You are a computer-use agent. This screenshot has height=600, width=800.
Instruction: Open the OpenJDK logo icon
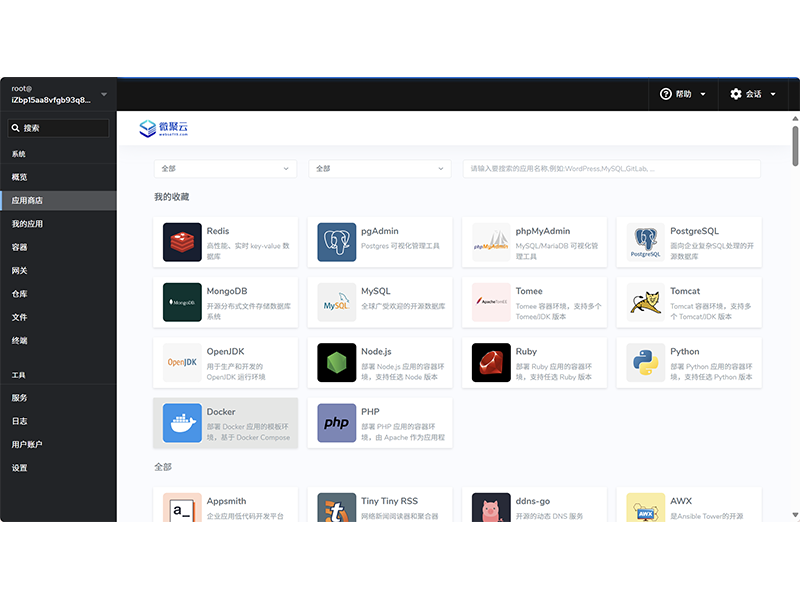(x=182, y=362)
